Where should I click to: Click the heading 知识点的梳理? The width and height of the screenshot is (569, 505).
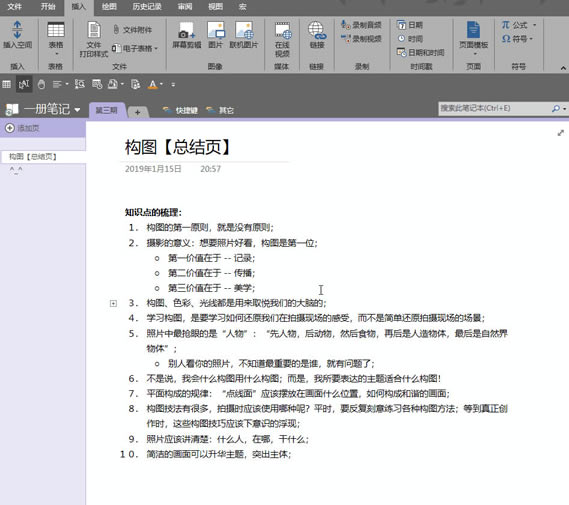click(x=153, y=212)
